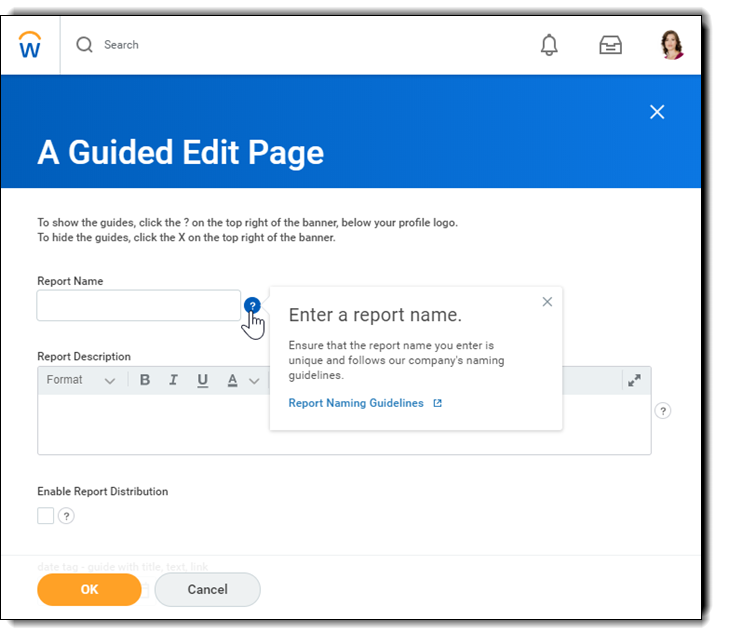This screenshot has width=732, height=635.
Task: Click the Report Name input field
Action: pyautogui.click(x=139, y=305)
